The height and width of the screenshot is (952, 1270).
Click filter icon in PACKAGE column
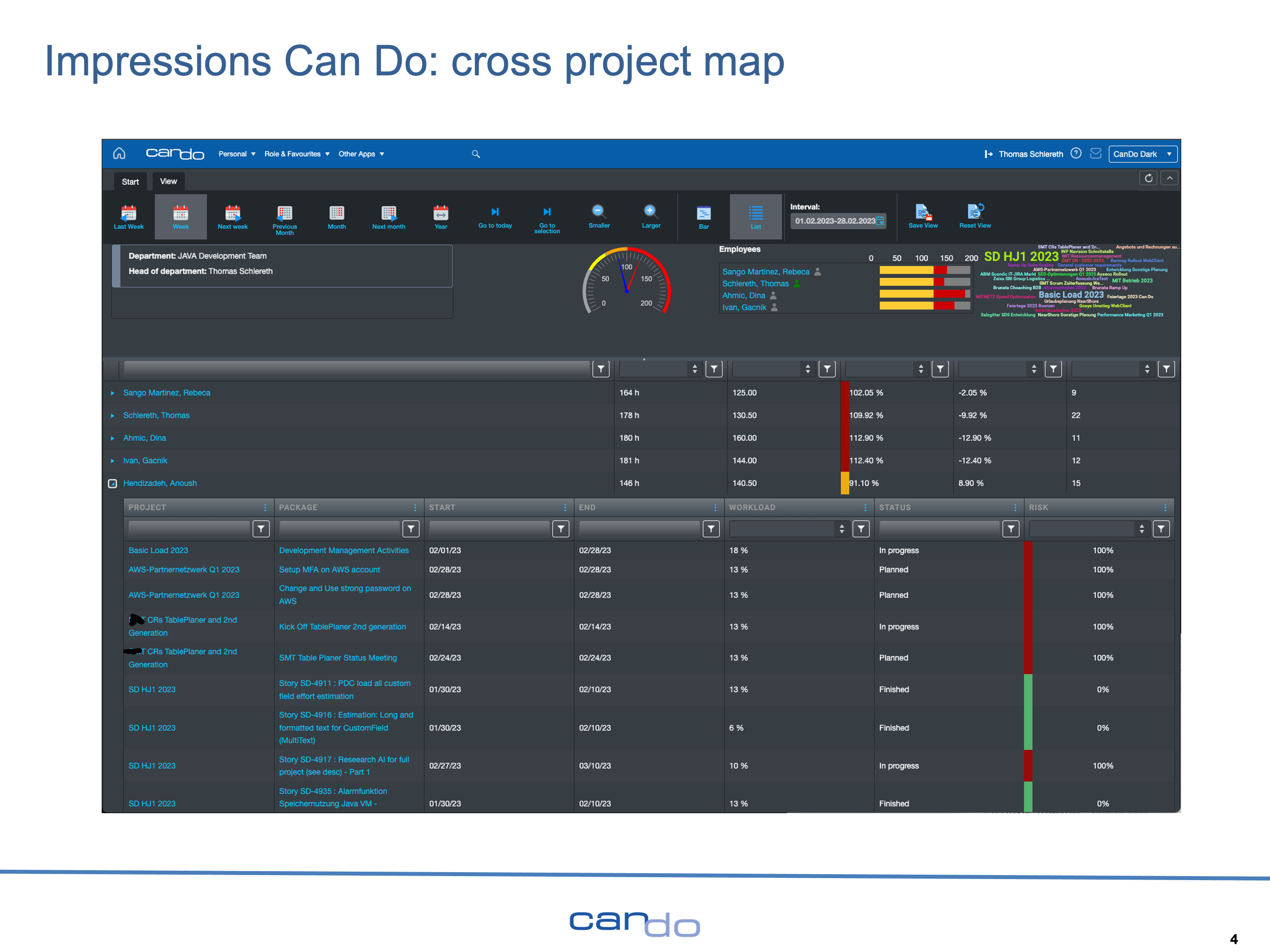[x=411, y=529]
